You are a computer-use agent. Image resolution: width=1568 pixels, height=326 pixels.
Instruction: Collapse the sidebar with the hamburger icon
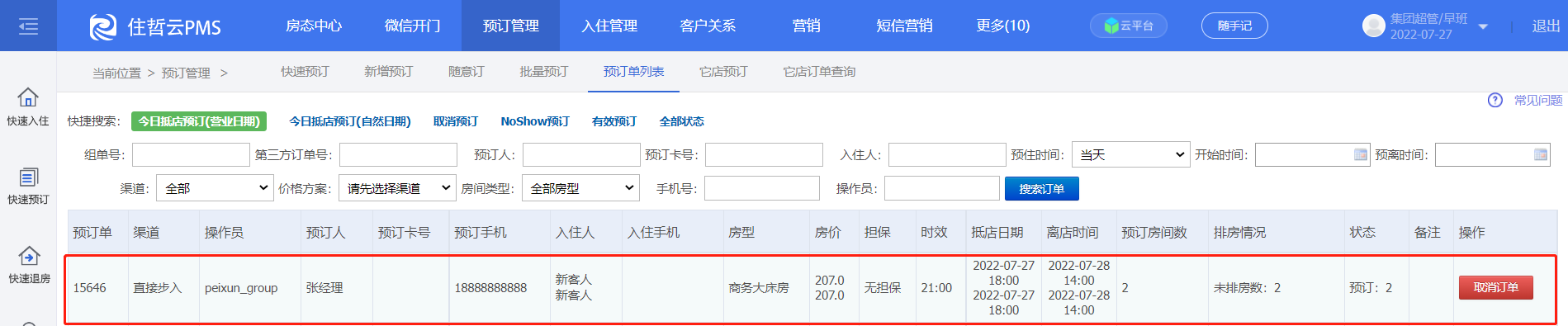[28, 26]
